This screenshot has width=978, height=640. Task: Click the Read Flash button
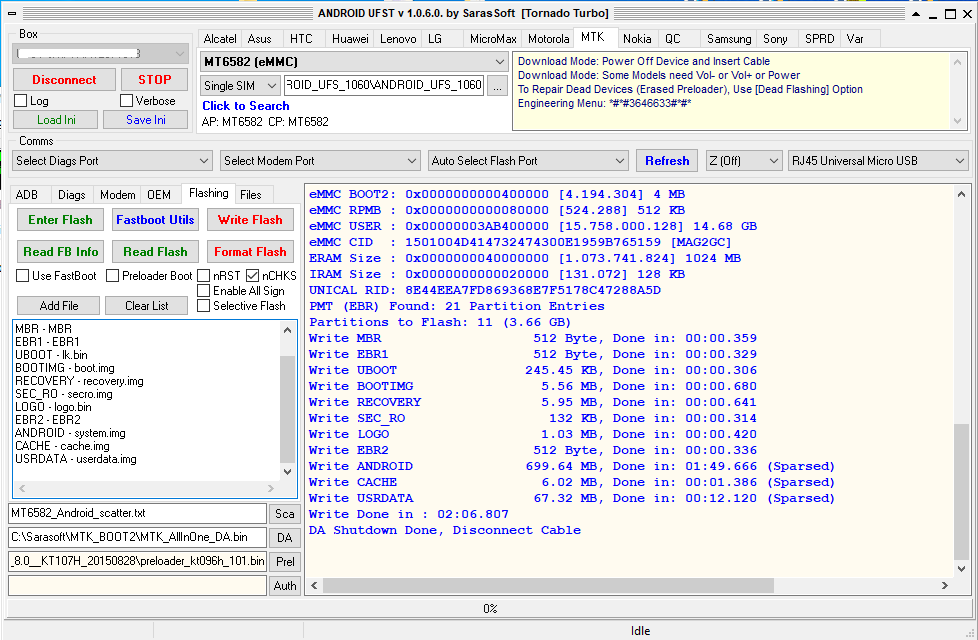click(x=155, y=252)
